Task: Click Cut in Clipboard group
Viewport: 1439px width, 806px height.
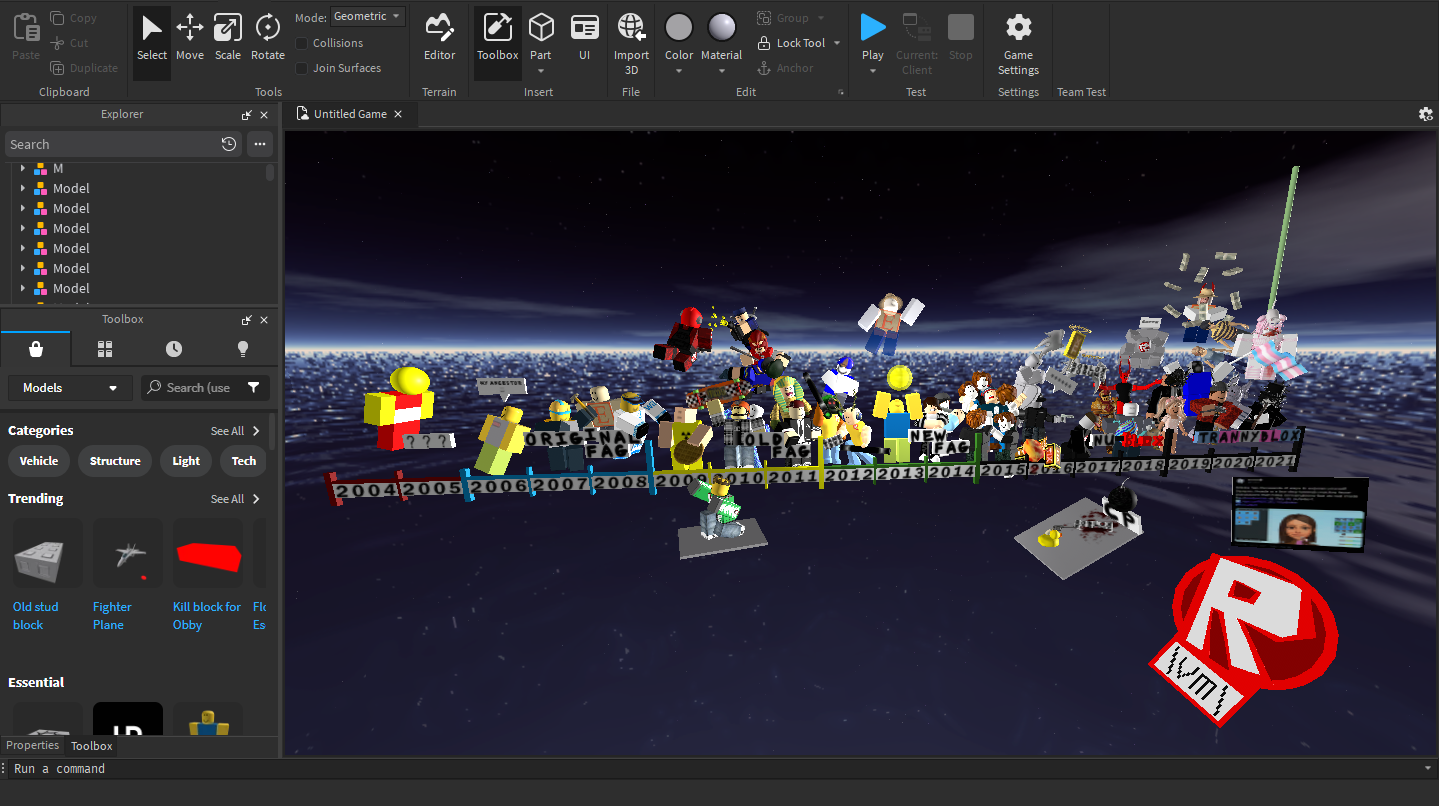Action: (x=70, y=43)
